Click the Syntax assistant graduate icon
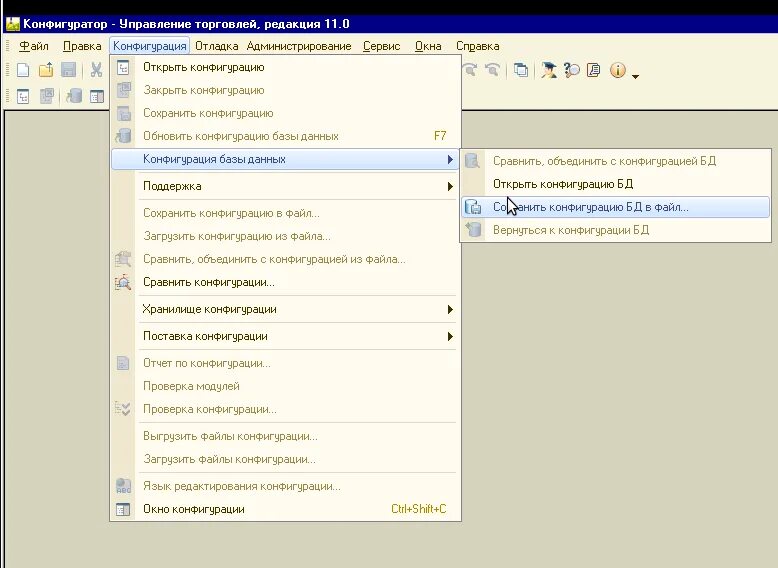 tap(548, 70)
